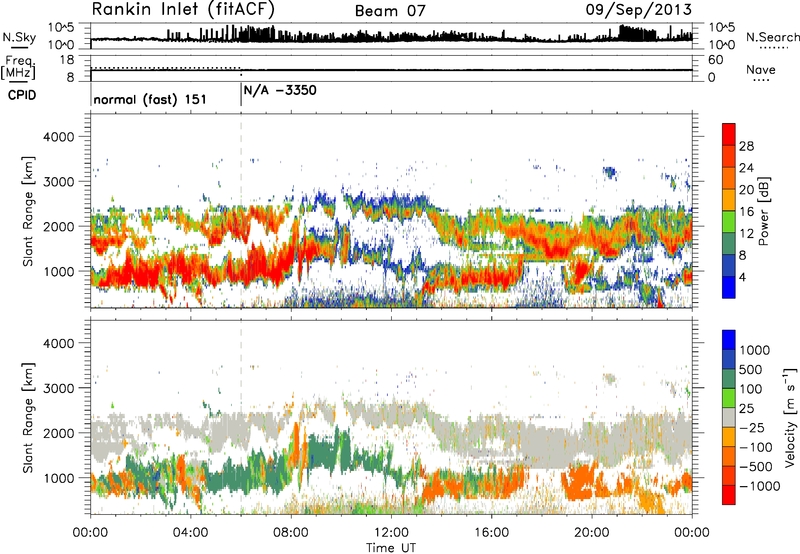Screen dimensions: 800x554
Task: Select the 'Nave' legend label
Action: pos(761,69)
